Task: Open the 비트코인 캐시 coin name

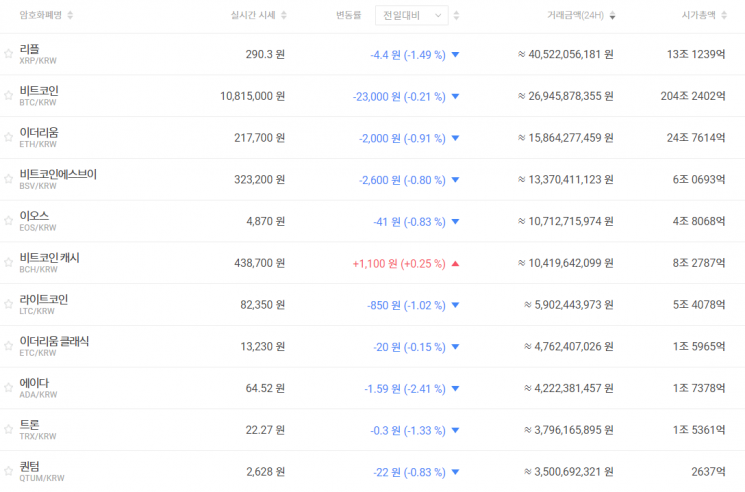Action: [x=49, y=258]
